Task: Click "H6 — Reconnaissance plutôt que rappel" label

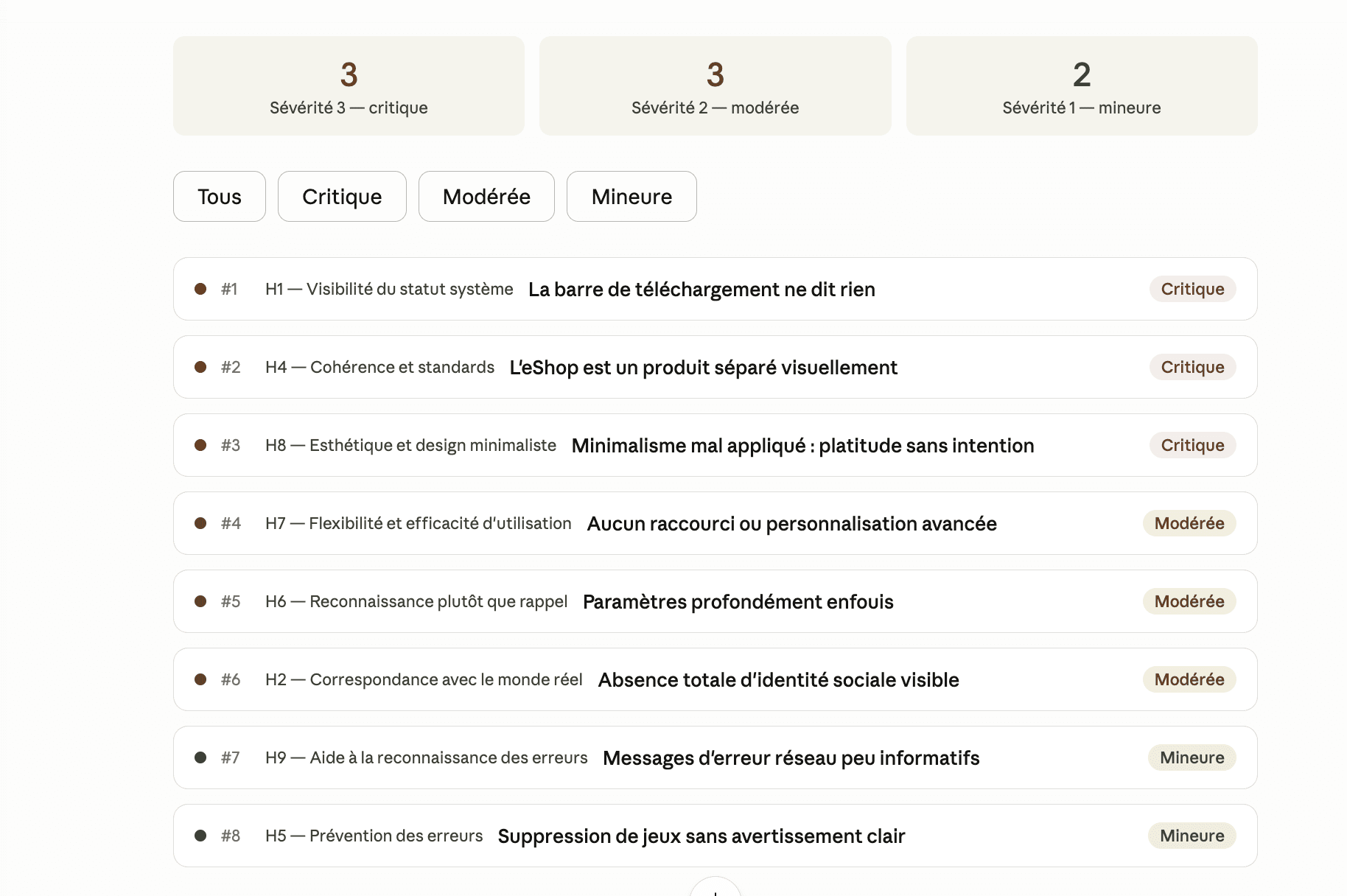Action: pyautogui.click(x=416, y=601)
